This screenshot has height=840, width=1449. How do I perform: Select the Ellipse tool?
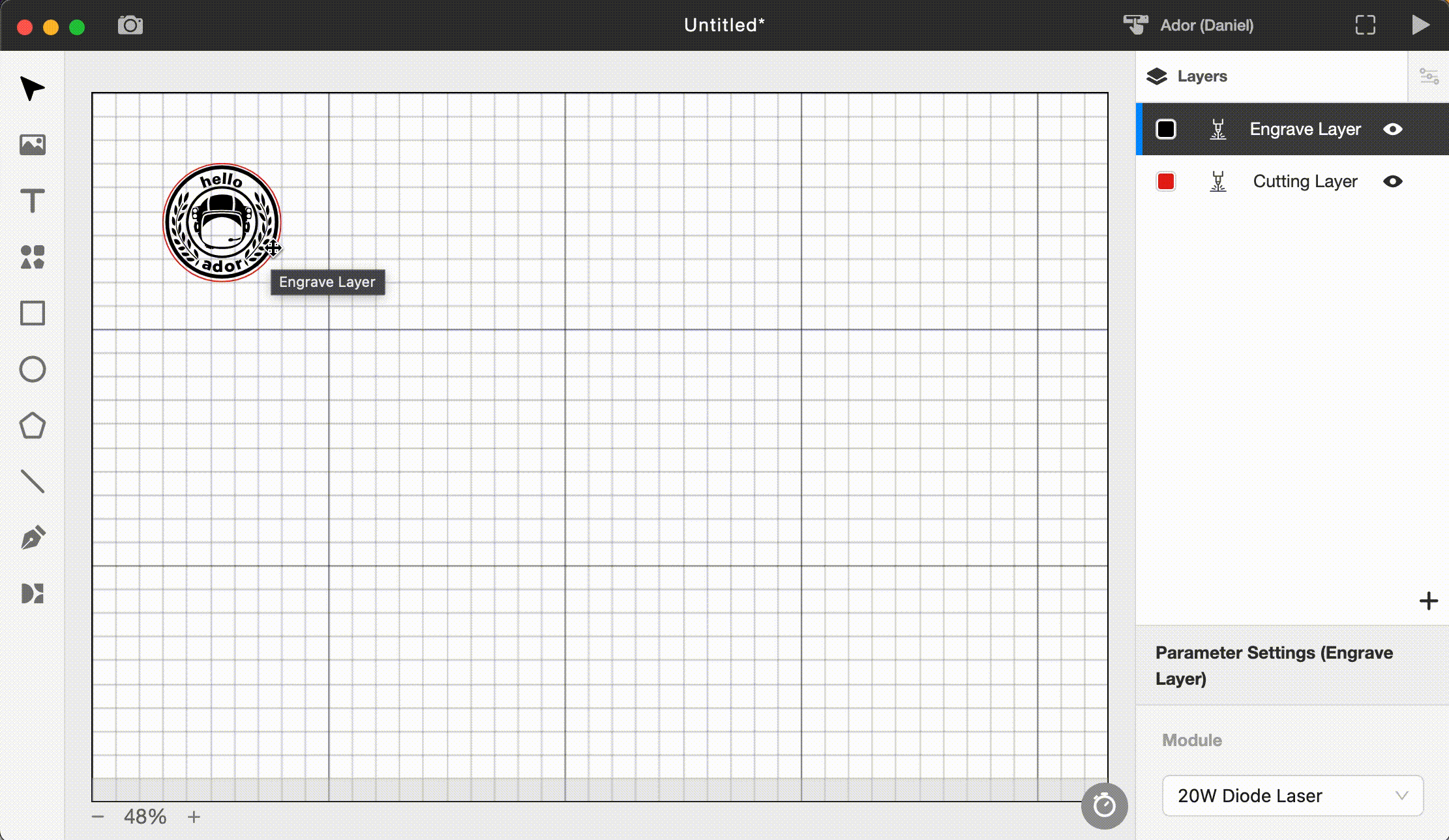click(x=32, y=369)
